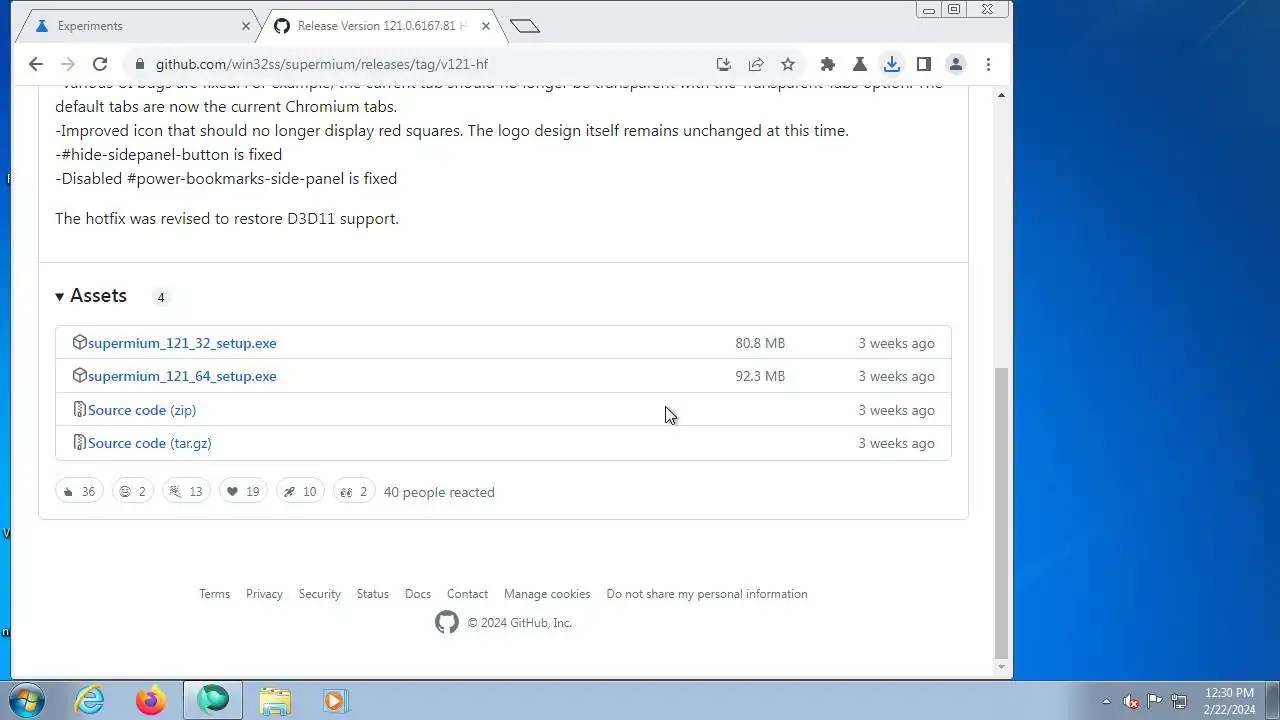Click the Supermium taskbar button
Viewport: 1280px width, 720px height.
(212, 700)
